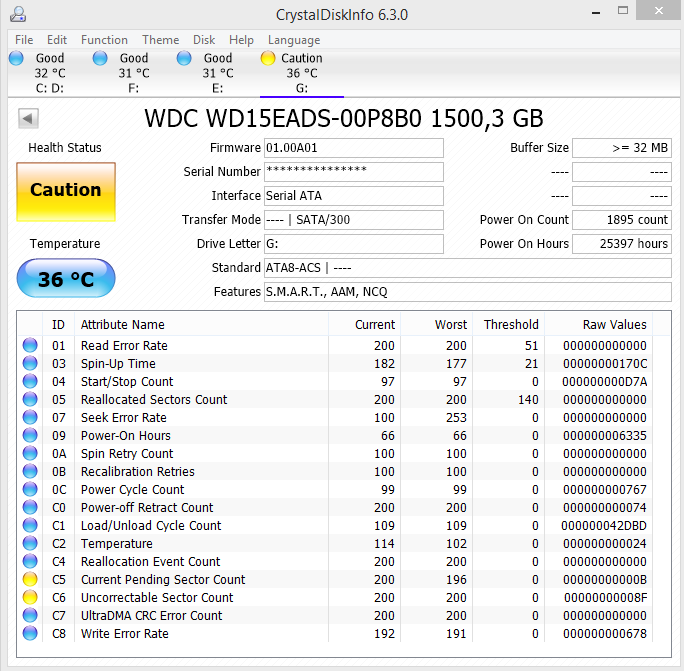Image resolution: width=684 pixels, height=671 pixels.
Task: Click the CrystalDiskInfo app icon in title bar
Action: click(x=18, y=14)
